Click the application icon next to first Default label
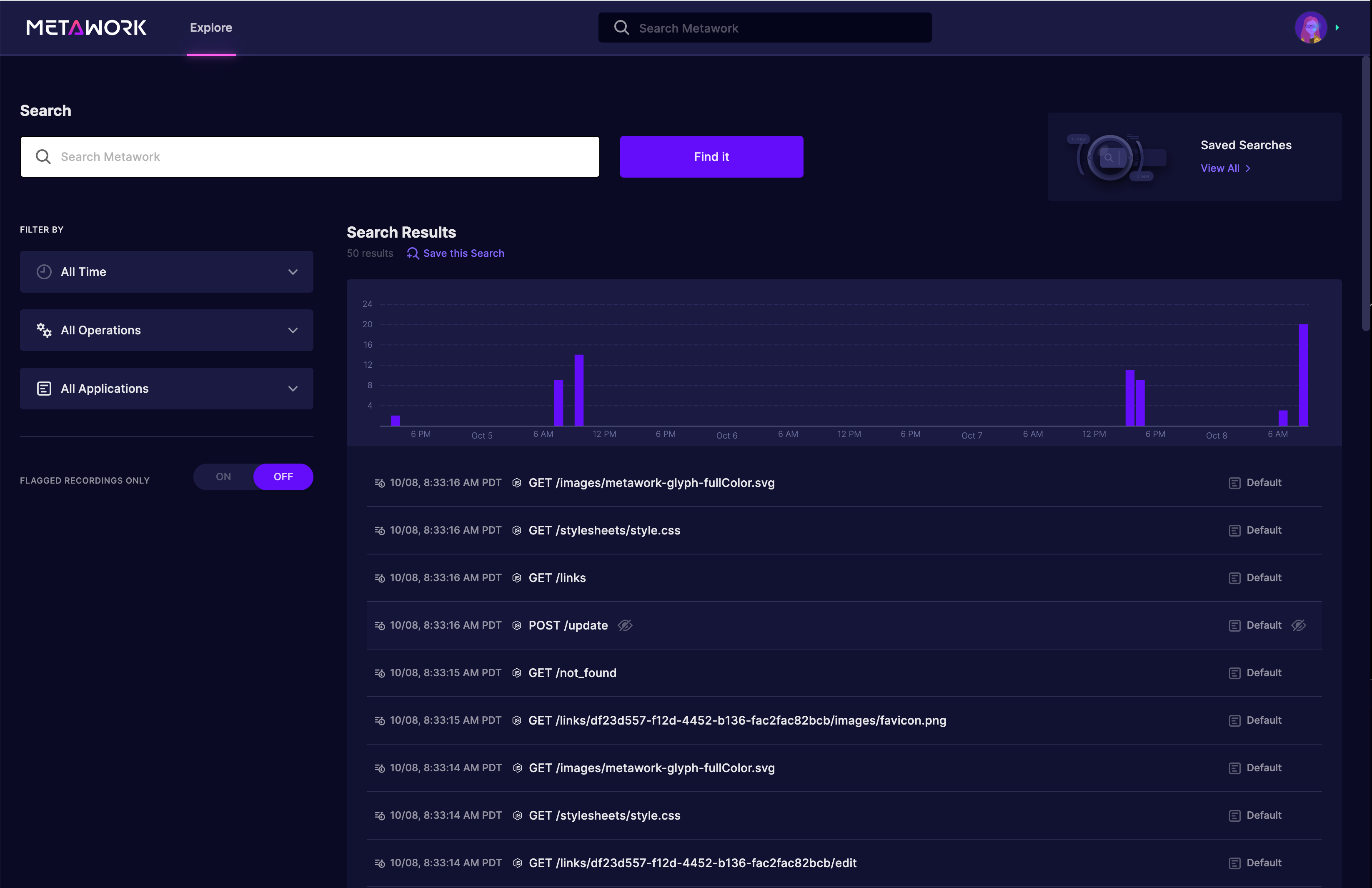Viewport: 1372px width, 888px height. [x=1234, y=483]
